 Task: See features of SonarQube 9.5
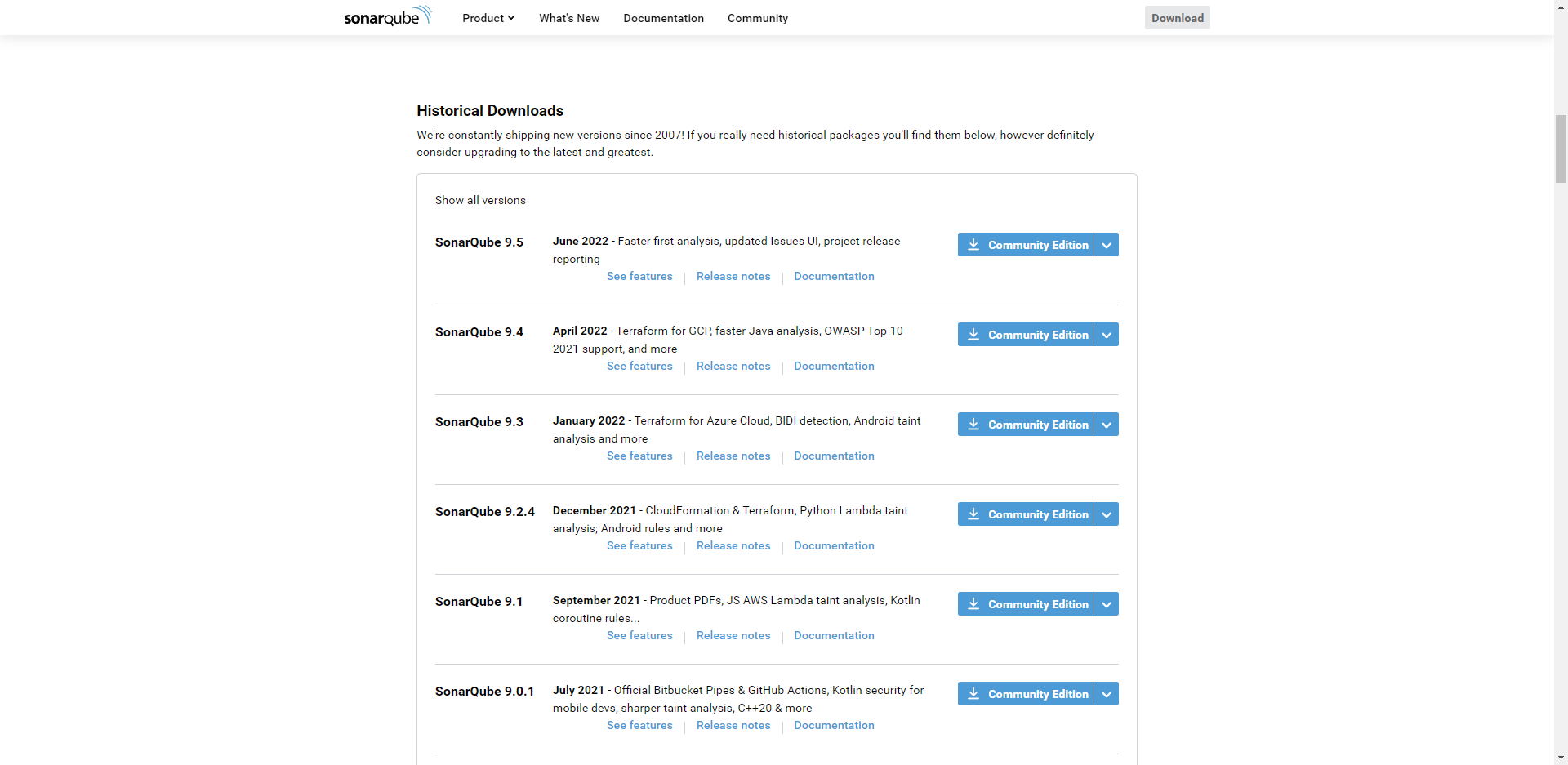[639, 276]
